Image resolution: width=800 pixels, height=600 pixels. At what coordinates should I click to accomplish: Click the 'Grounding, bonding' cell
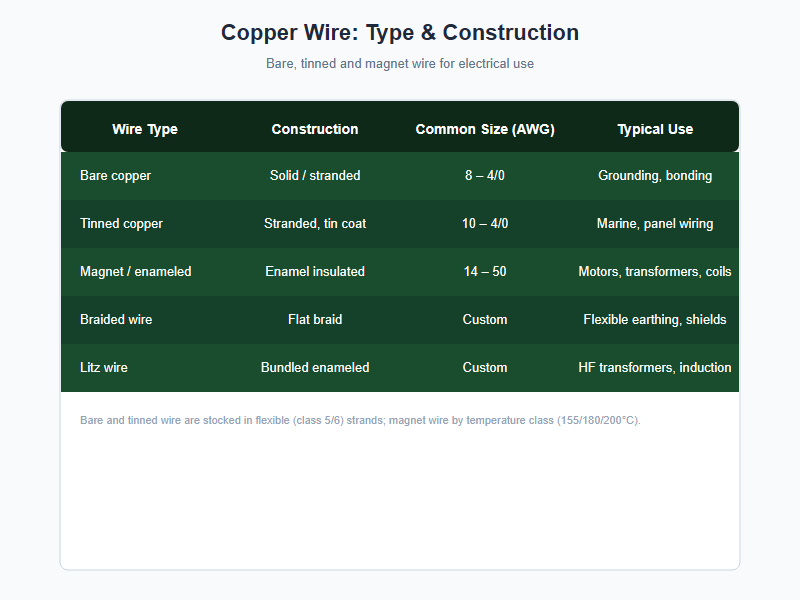655,176
